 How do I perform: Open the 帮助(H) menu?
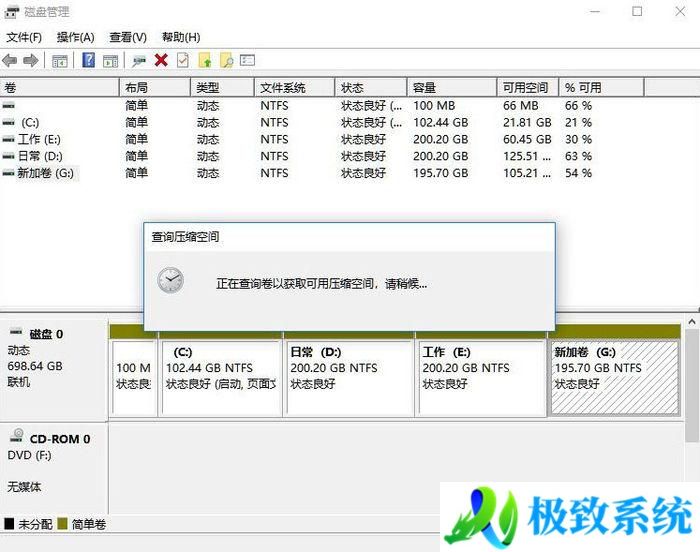coord(181,37)
